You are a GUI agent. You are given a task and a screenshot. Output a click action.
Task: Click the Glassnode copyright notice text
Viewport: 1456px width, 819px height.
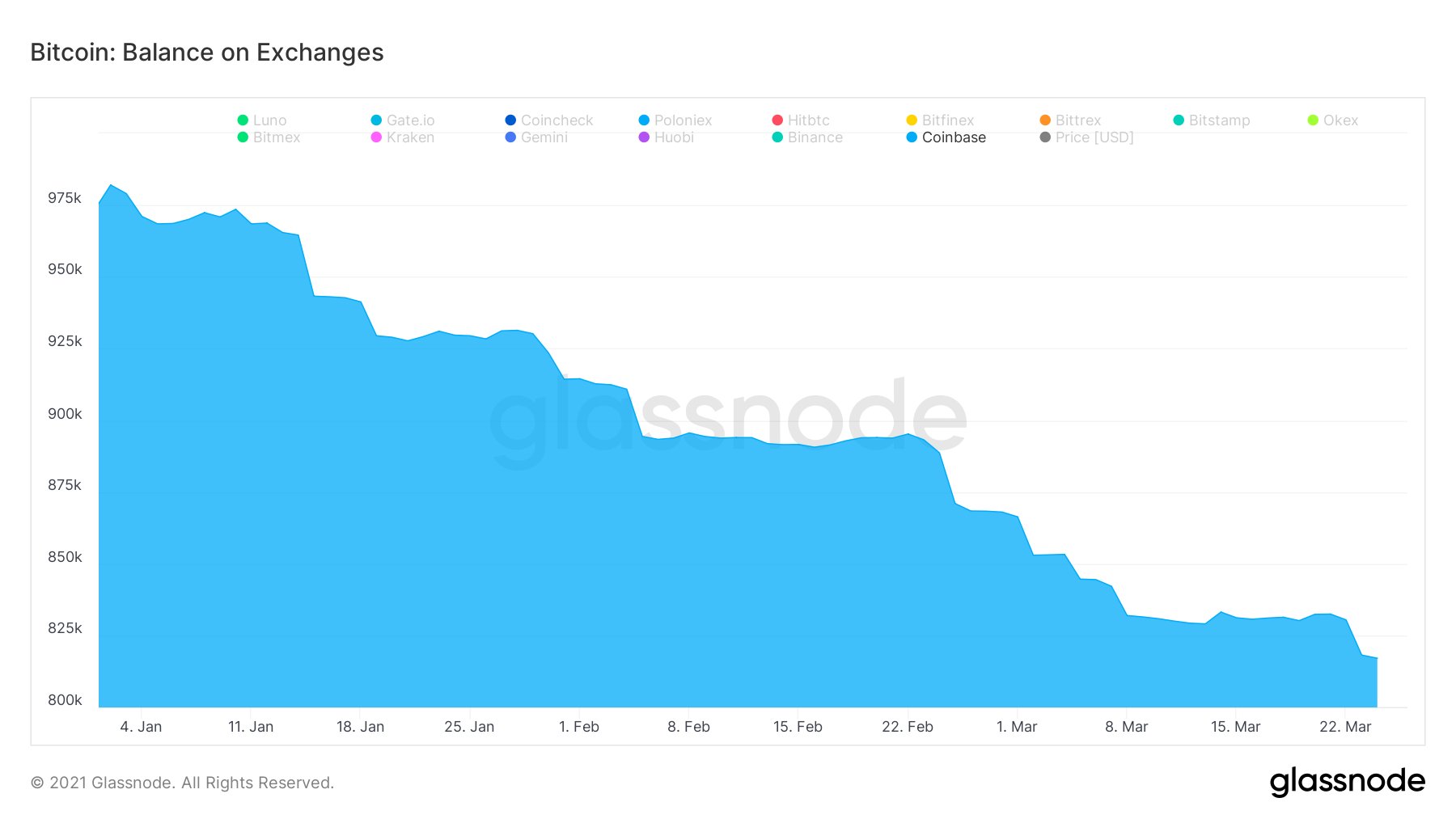point(182,783)
